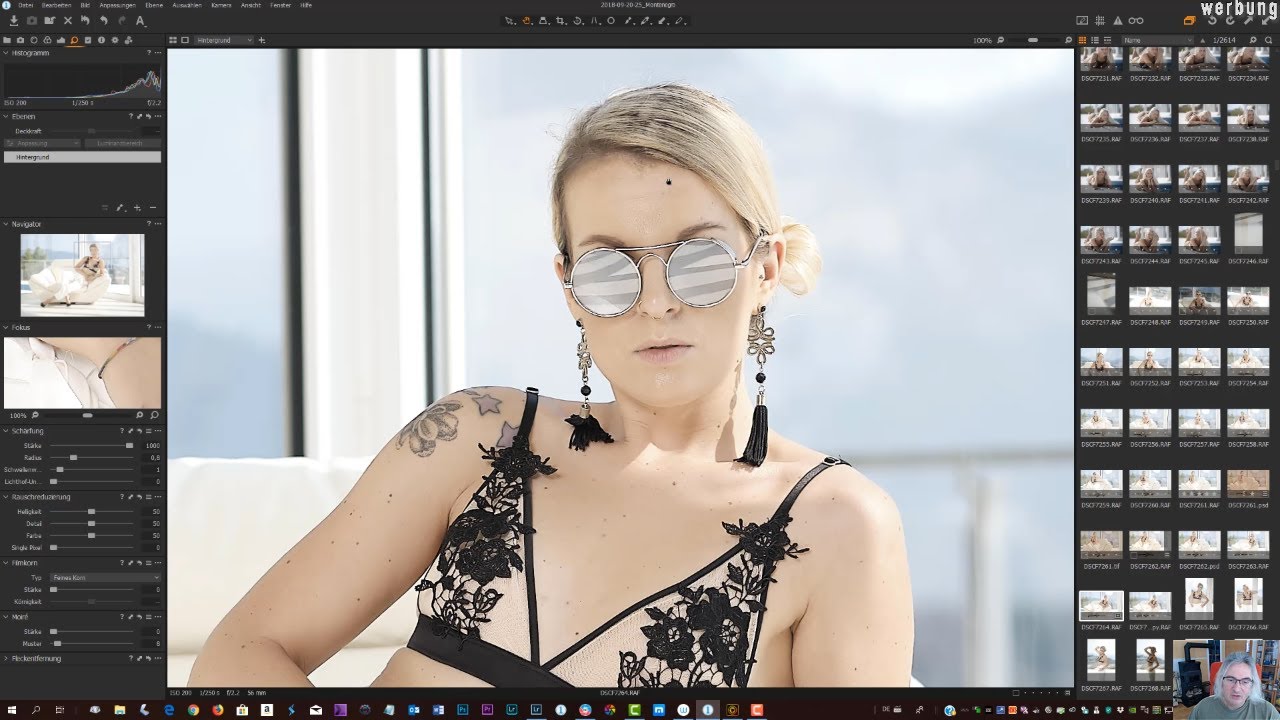Click the text 'A' auto adjust icon
Viewport: 1280px width, 720px height.
139,20
